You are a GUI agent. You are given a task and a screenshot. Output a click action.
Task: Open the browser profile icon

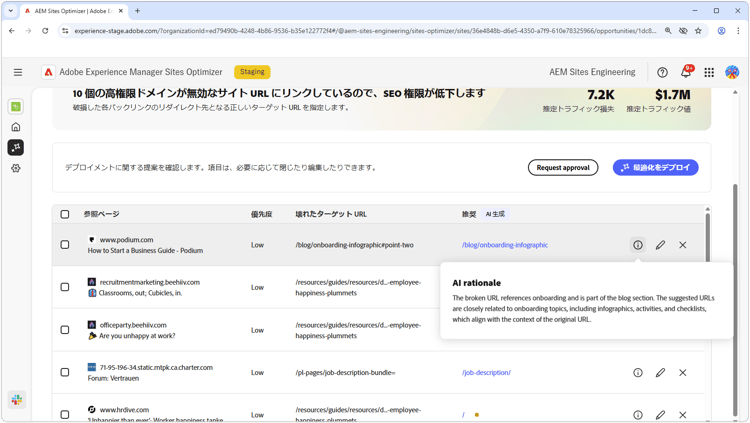[x=721, y=31]
